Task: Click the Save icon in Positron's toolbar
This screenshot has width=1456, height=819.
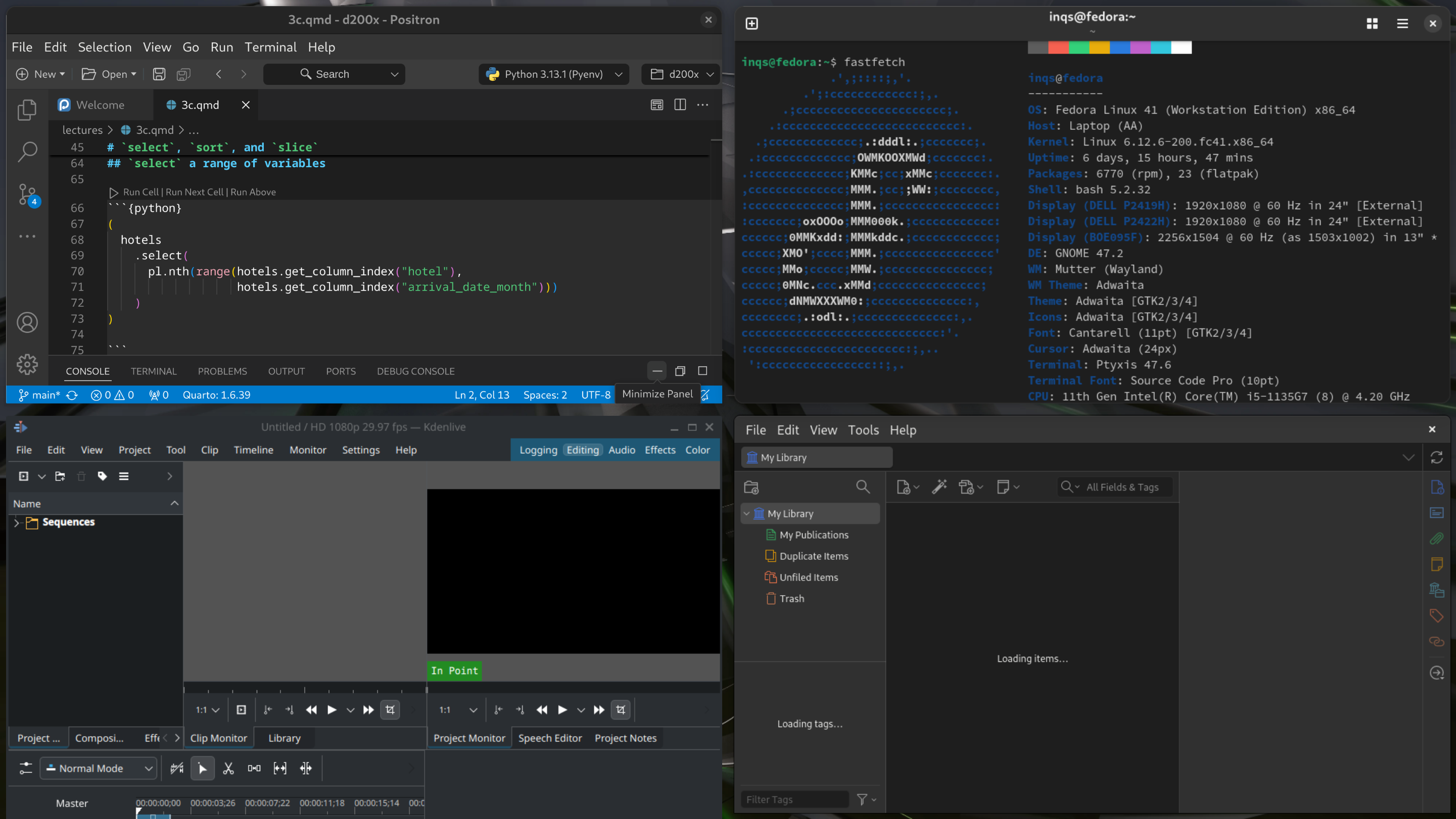Action: tap(159, 74)
